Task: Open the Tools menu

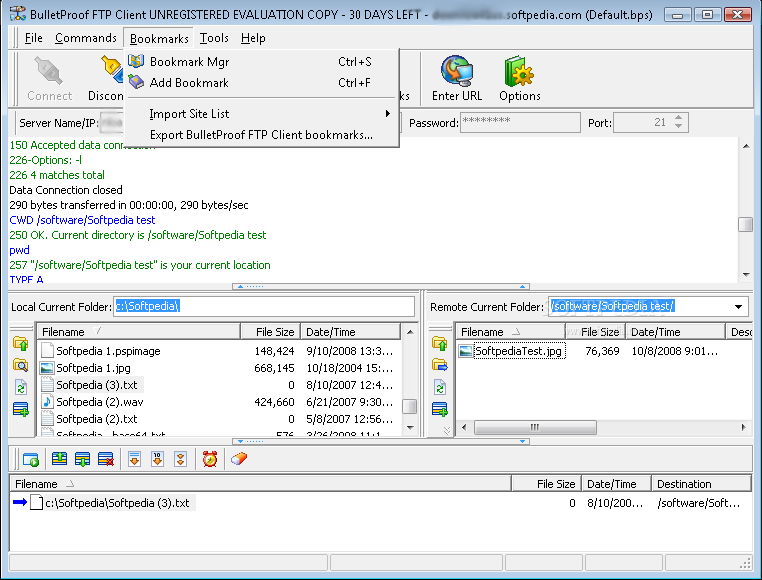Action: (x=214, y=38)
